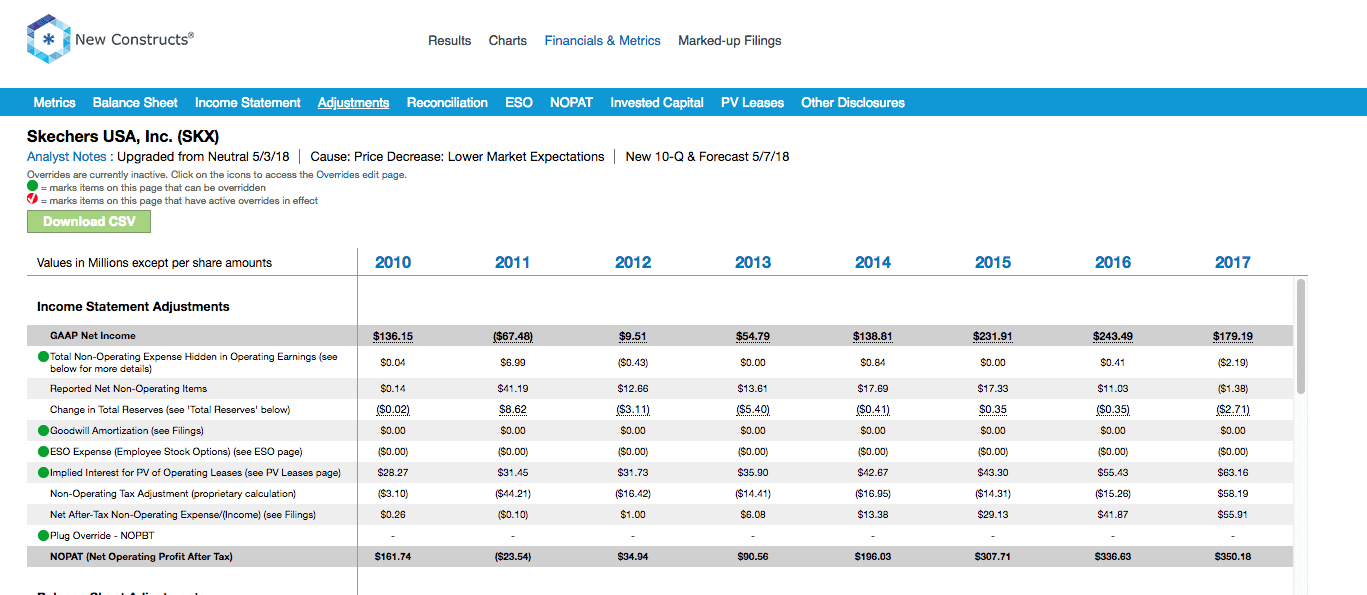Viewport: 1367px width, 595px height.
Task: Select NOPAT value $350.18 for 2017
Action: [1233, 557]
